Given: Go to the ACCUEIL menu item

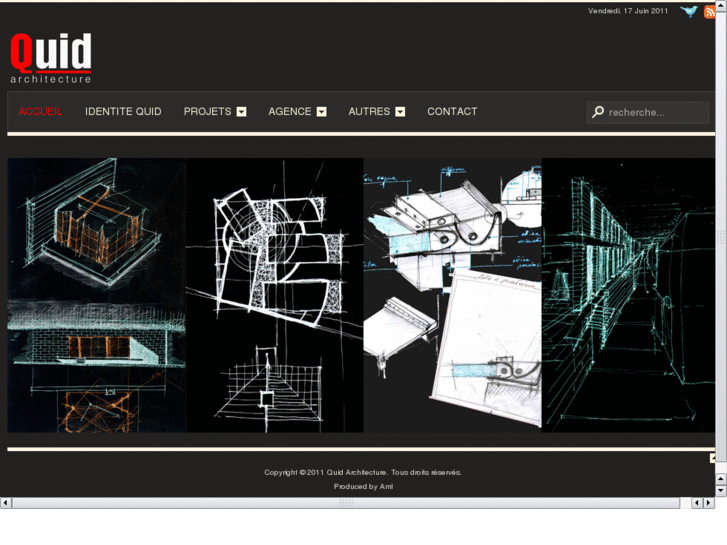Looking at the screenshot, I should pos(40,112).
